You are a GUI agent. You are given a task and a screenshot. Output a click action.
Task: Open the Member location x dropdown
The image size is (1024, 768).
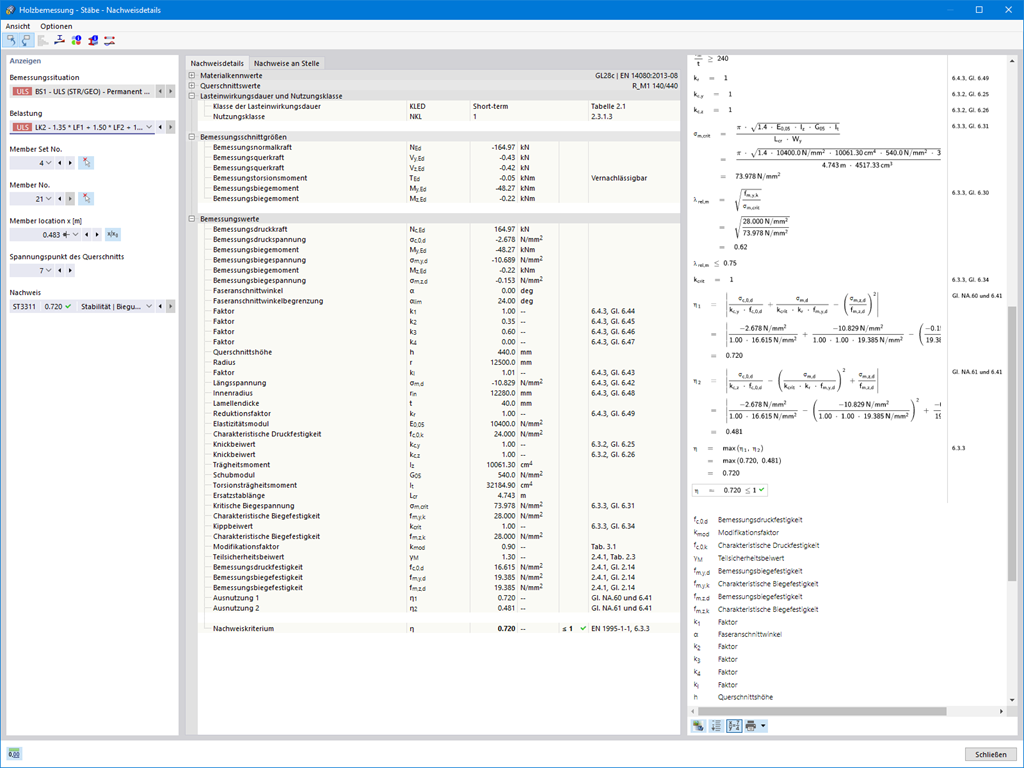pos(76,234)
